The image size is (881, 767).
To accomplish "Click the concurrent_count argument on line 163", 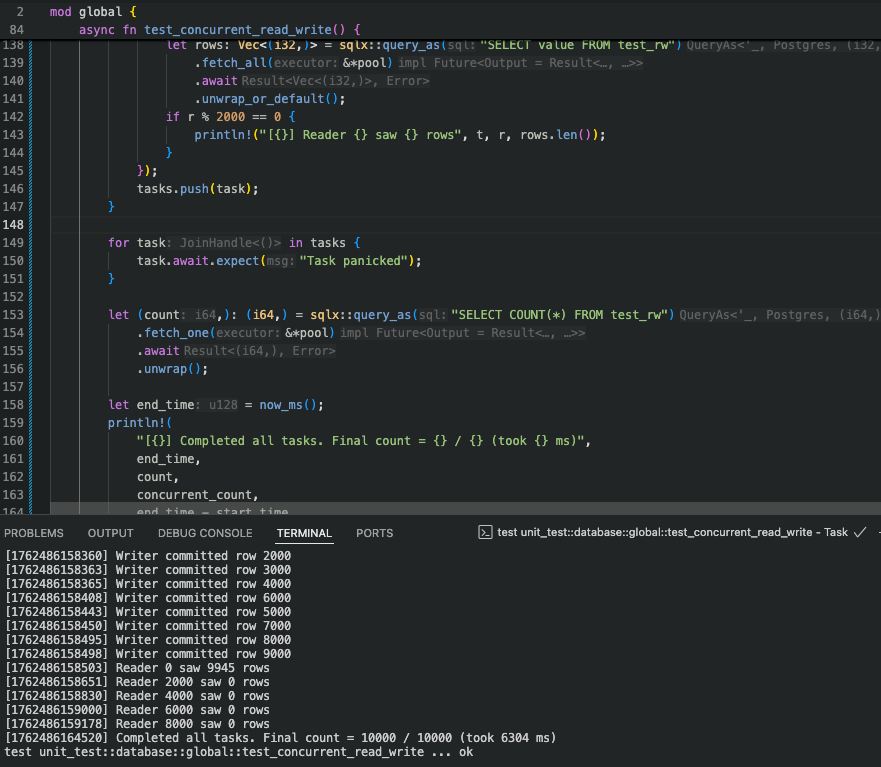I will (194, 494).
